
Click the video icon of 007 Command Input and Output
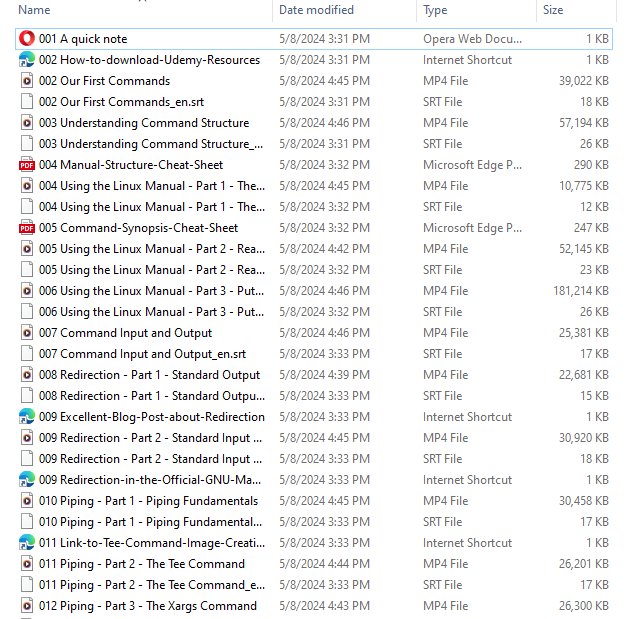[x=27, y=333]
